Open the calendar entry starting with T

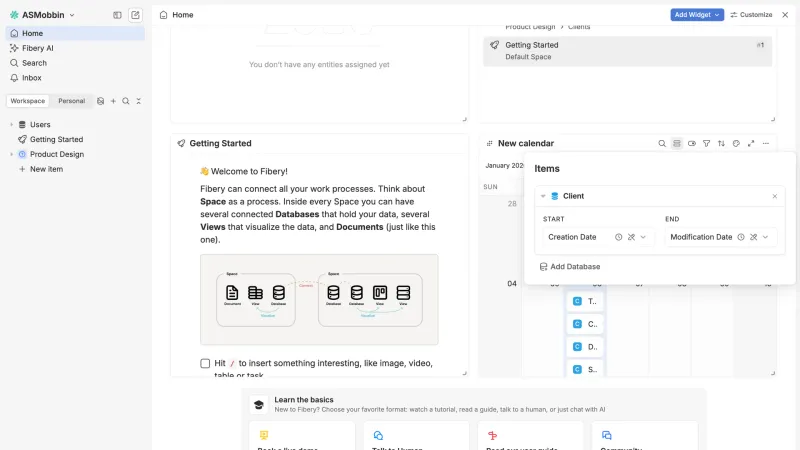(x=585, y=302)
